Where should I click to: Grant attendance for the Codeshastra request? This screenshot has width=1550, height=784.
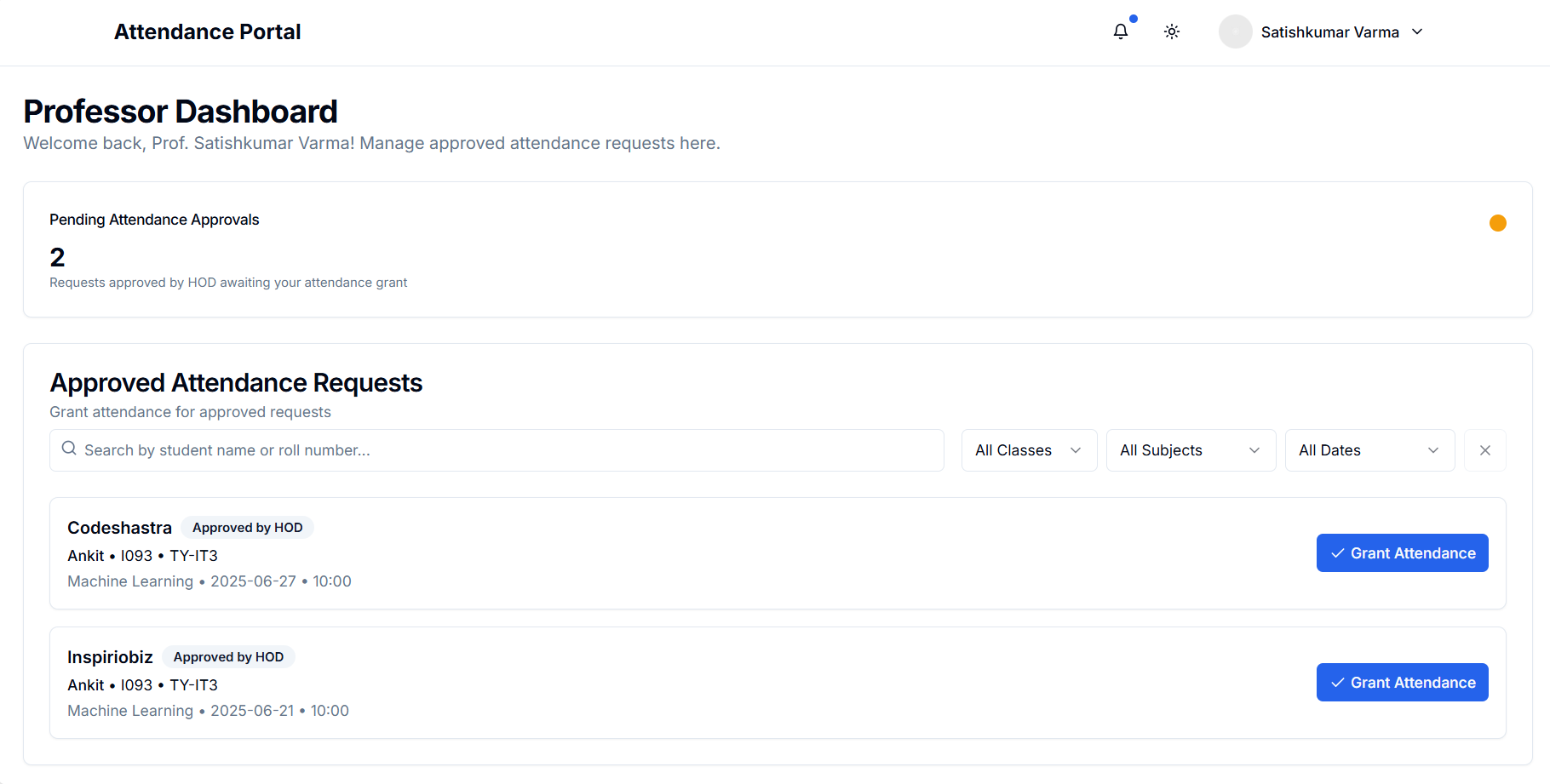[x=1402, y=553]
